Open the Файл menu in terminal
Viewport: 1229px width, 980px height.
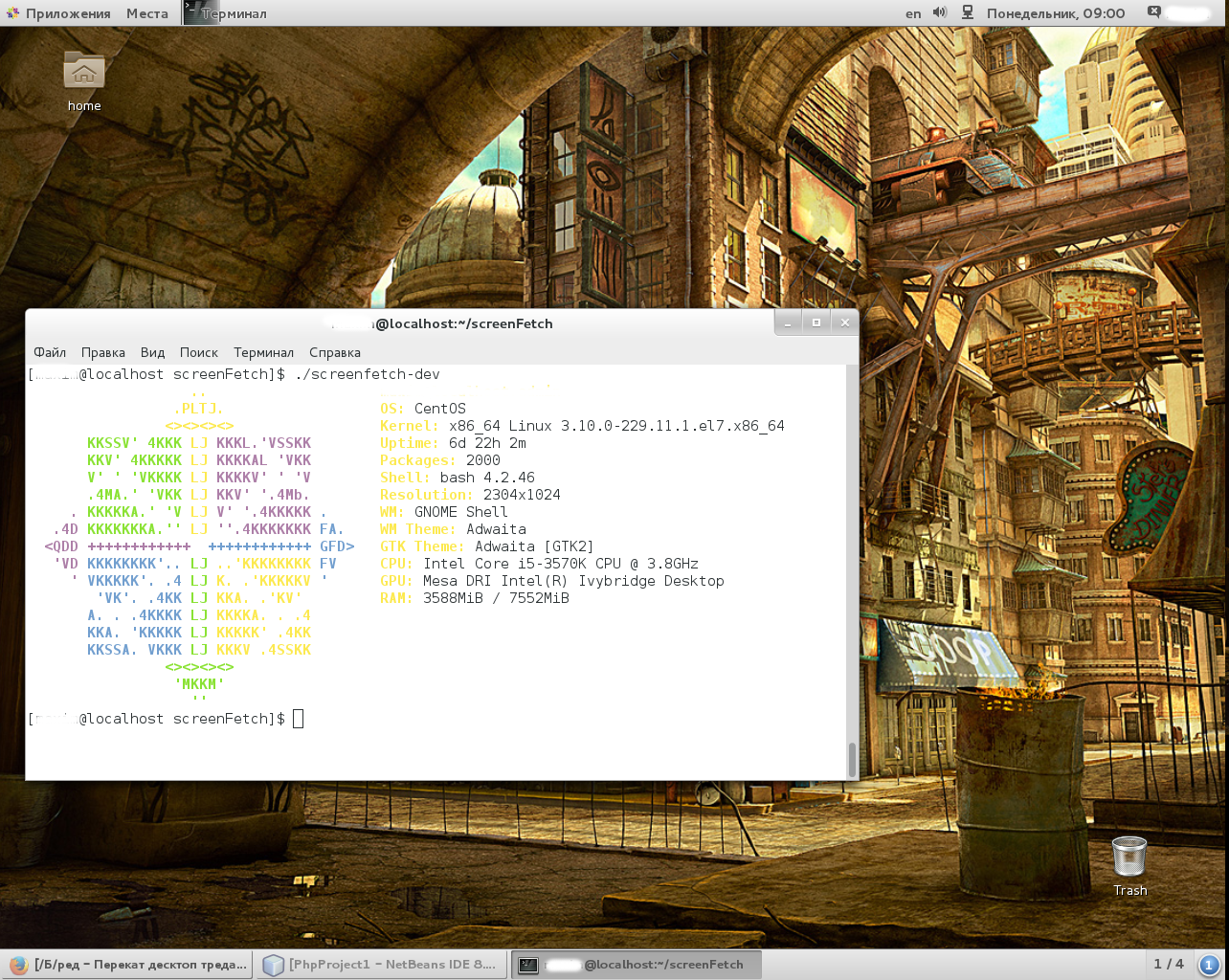tap(50, 352)
